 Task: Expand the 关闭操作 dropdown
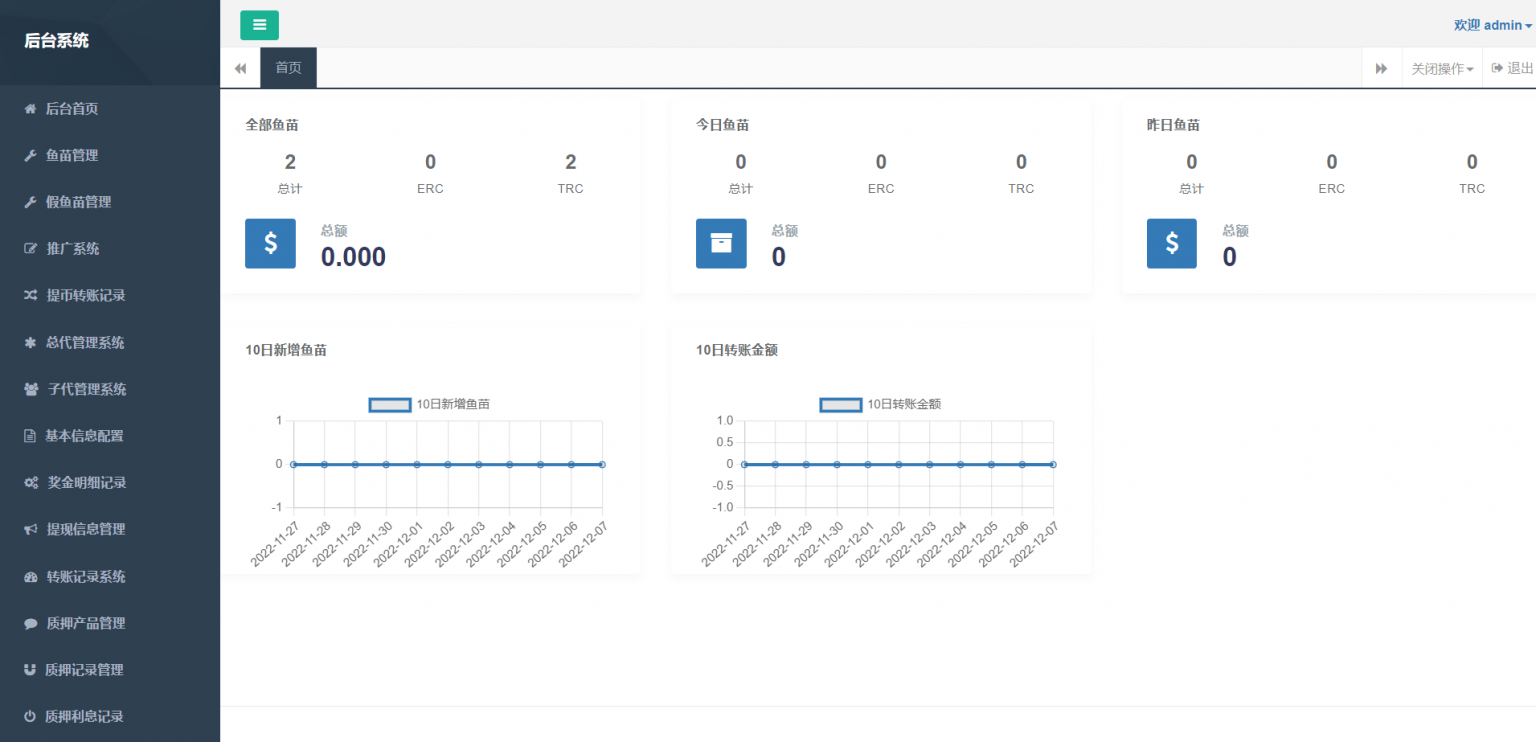[x=1442, y=69]
